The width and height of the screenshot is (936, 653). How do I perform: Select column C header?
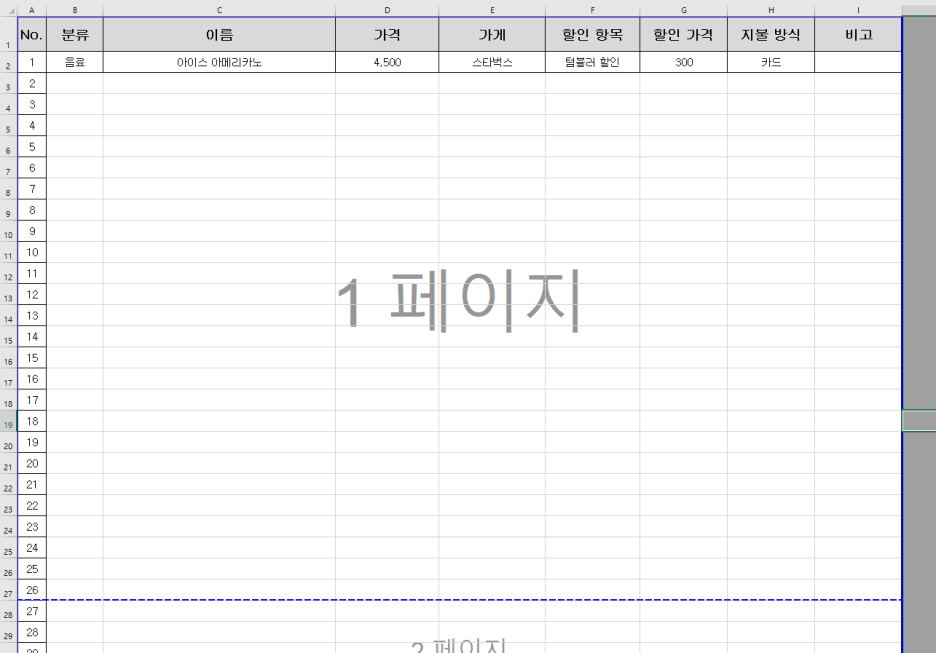click(x=219, y=10)
